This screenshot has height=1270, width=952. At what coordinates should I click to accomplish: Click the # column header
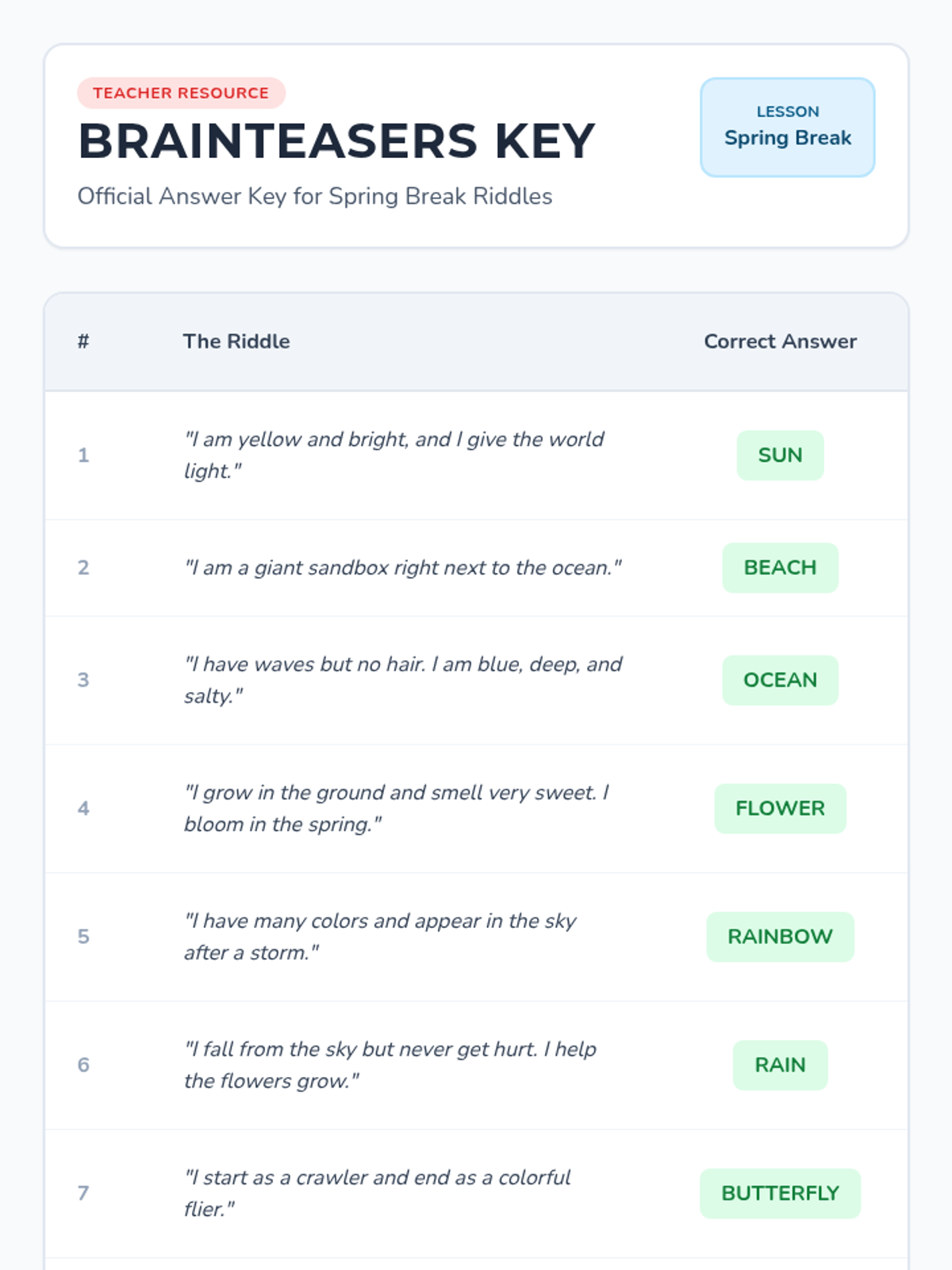click(x=83, y=341)
